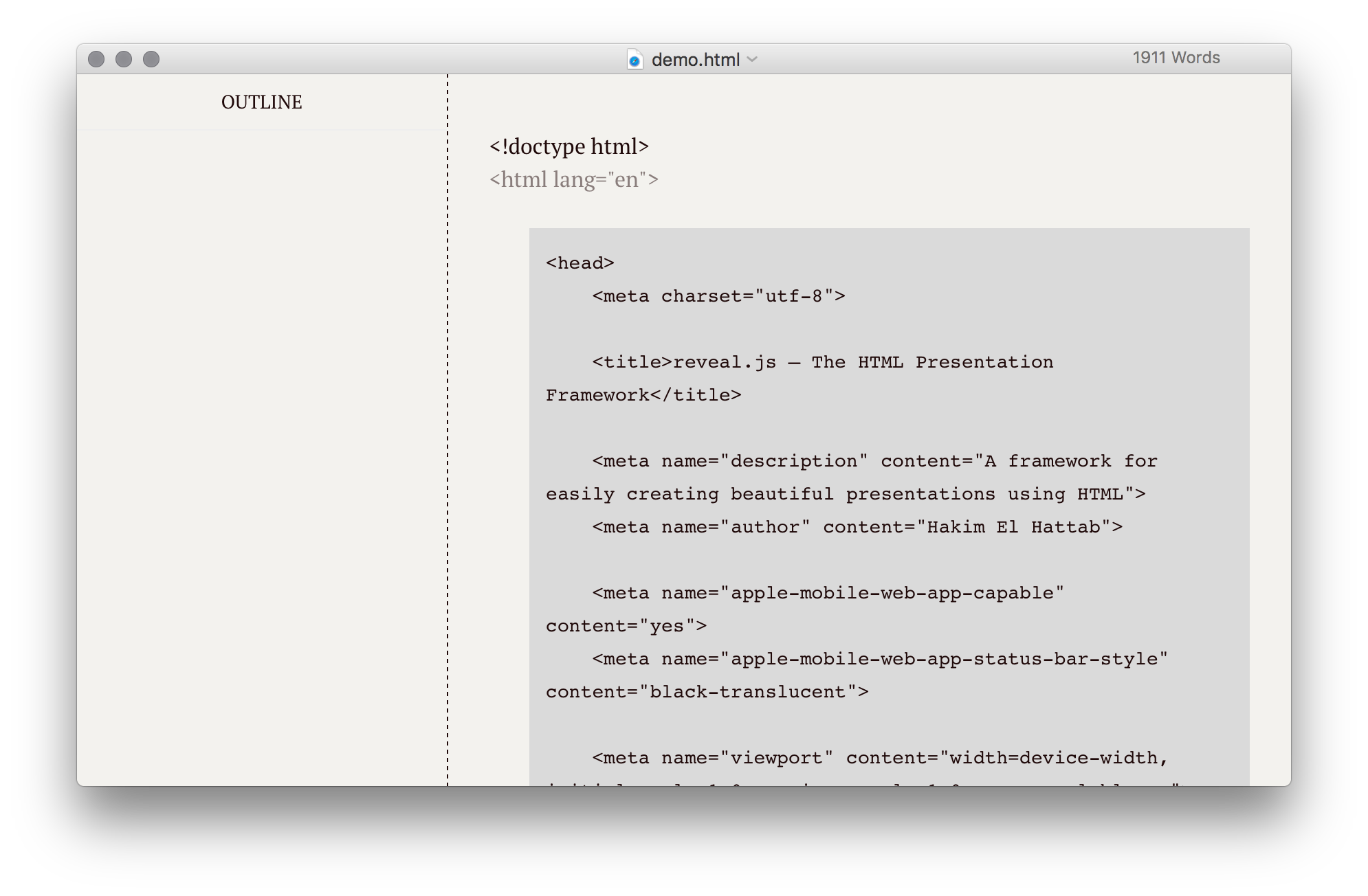The width and height of the screenshot is (1368, 896).
Task: Select the html lang="en" tag line
Action: 575,179
